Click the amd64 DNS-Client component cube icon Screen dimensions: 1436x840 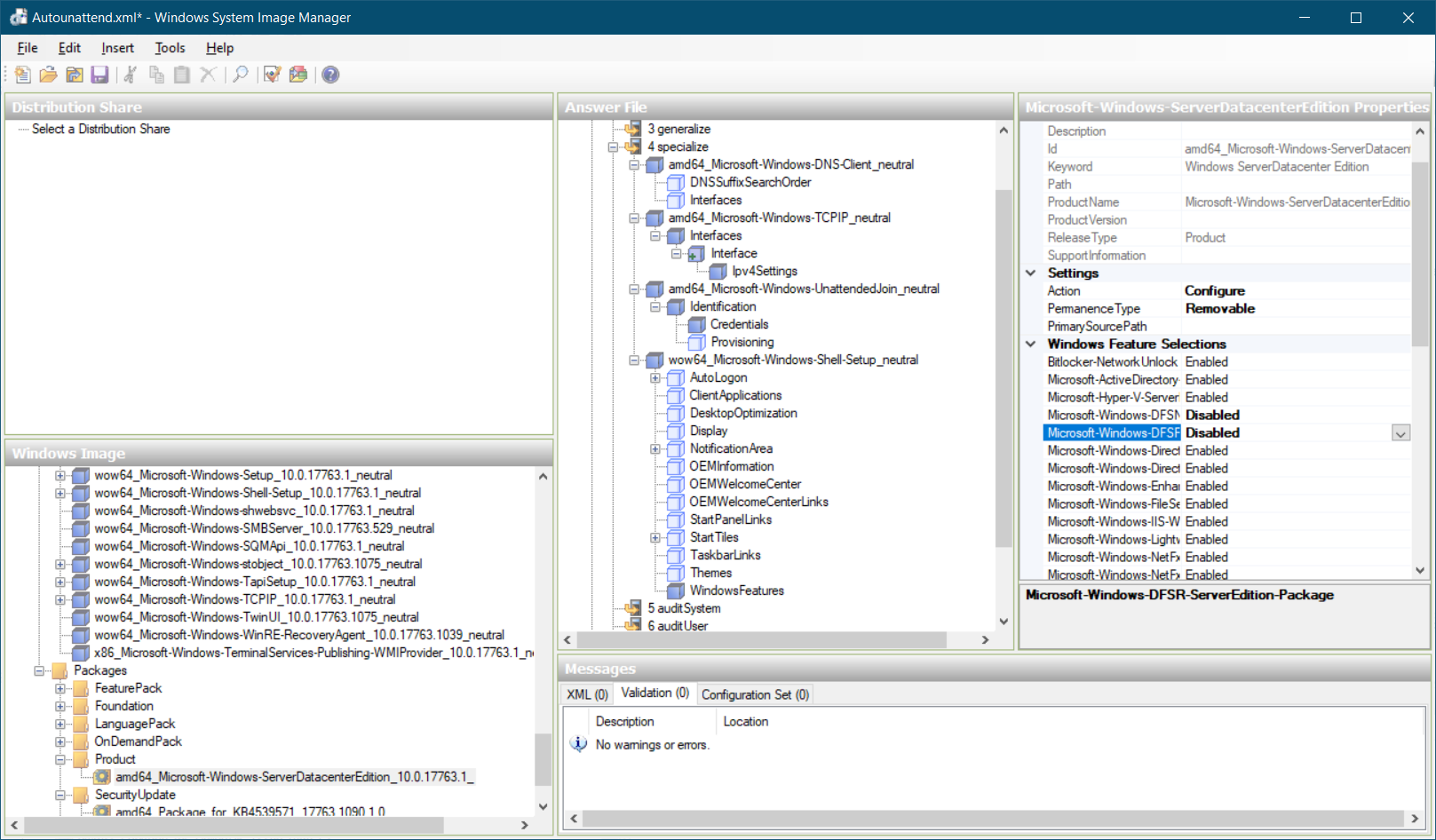click(655, 165)
